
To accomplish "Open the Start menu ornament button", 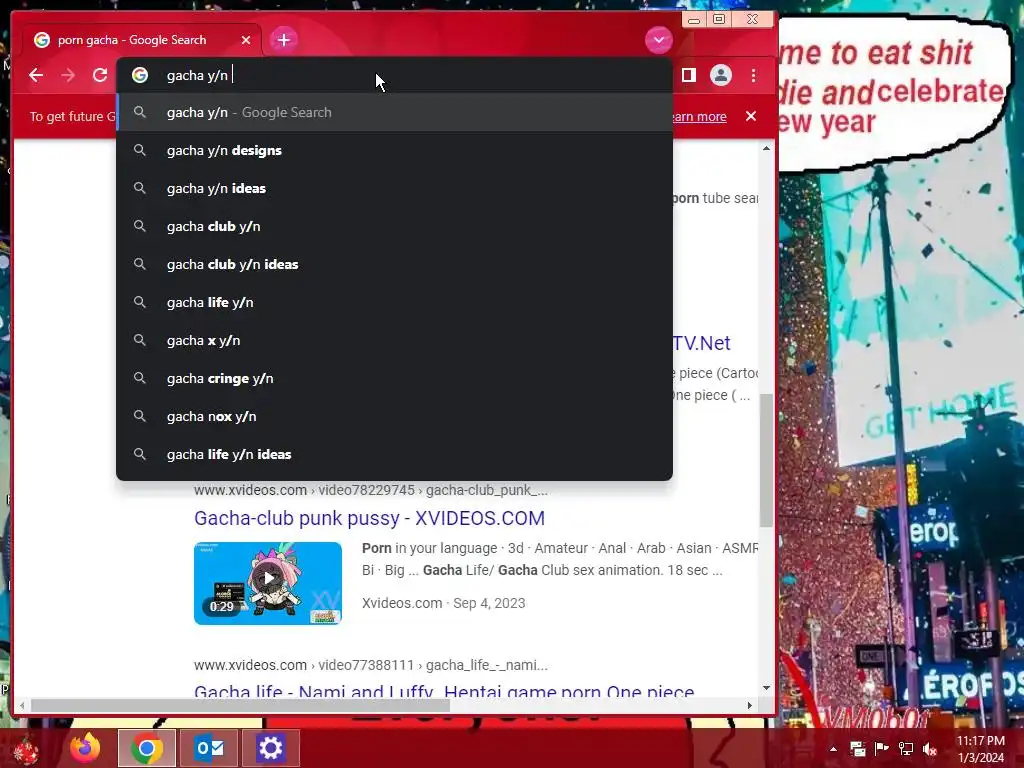I will click(26, 748).
